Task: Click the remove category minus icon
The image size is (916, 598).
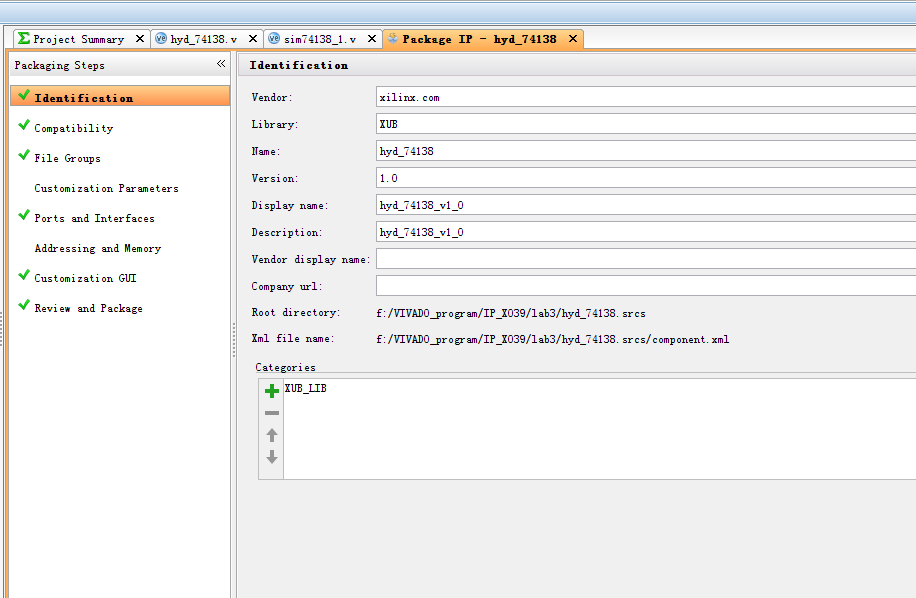Action: [x=271, y=413]
